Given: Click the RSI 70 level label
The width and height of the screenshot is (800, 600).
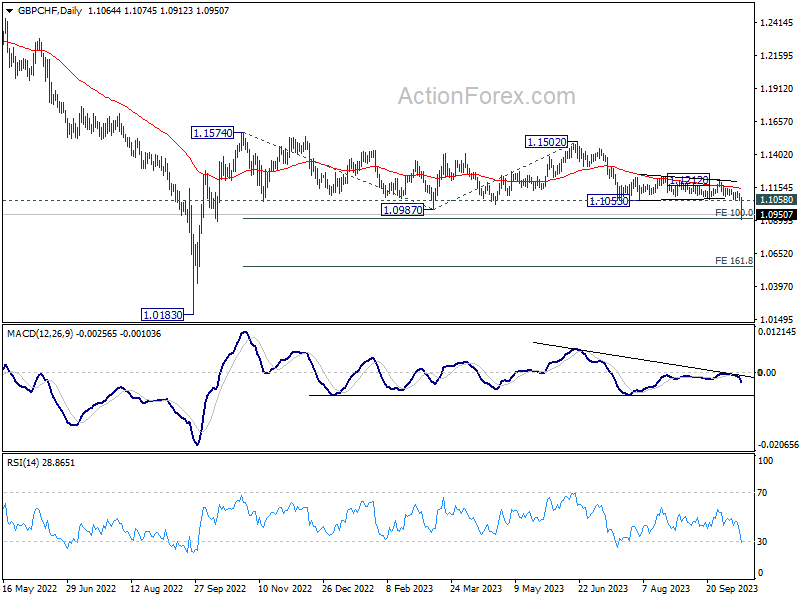Looking at the screenshot, I should pos(762,493).
